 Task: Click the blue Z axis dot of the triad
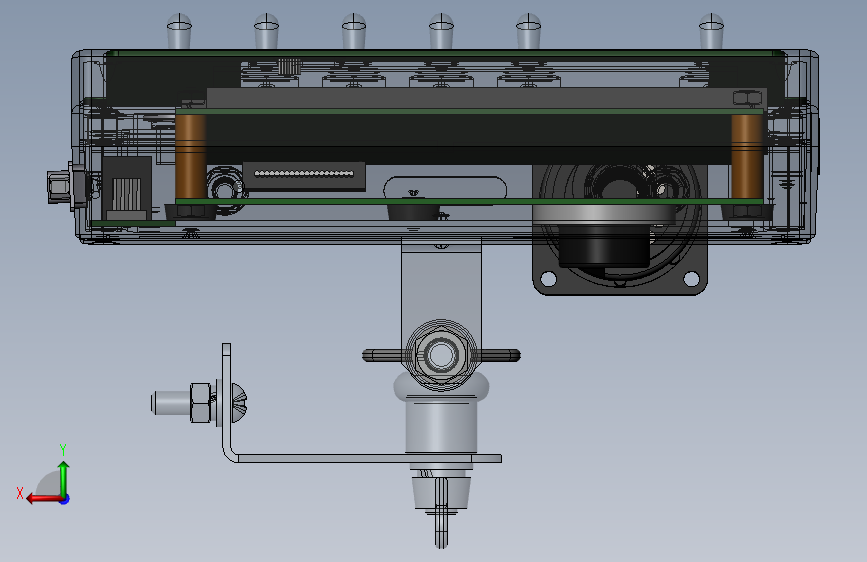[65, 499]
